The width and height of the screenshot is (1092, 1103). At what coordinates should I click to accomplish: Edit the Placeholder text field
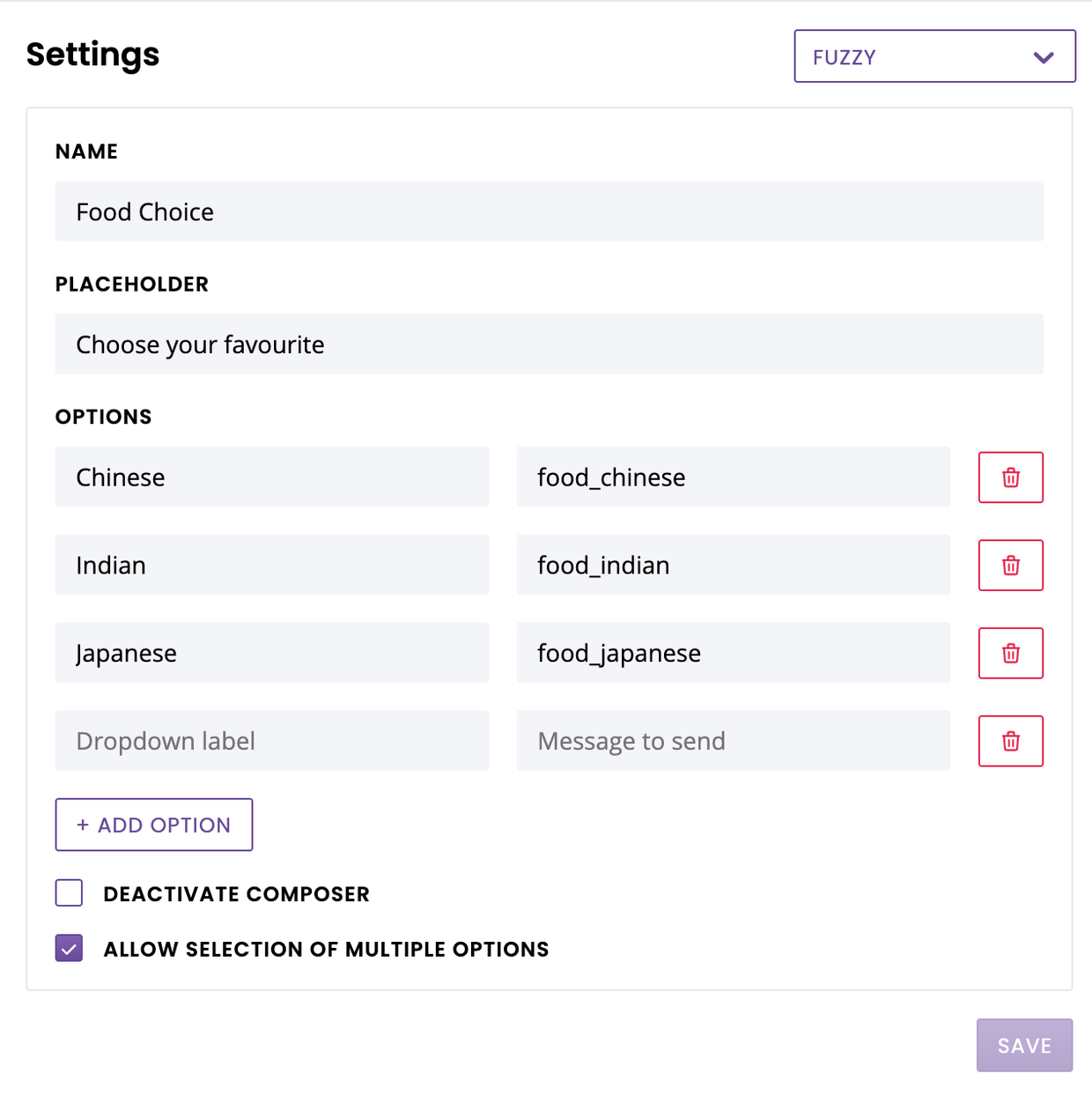(549, 344)
